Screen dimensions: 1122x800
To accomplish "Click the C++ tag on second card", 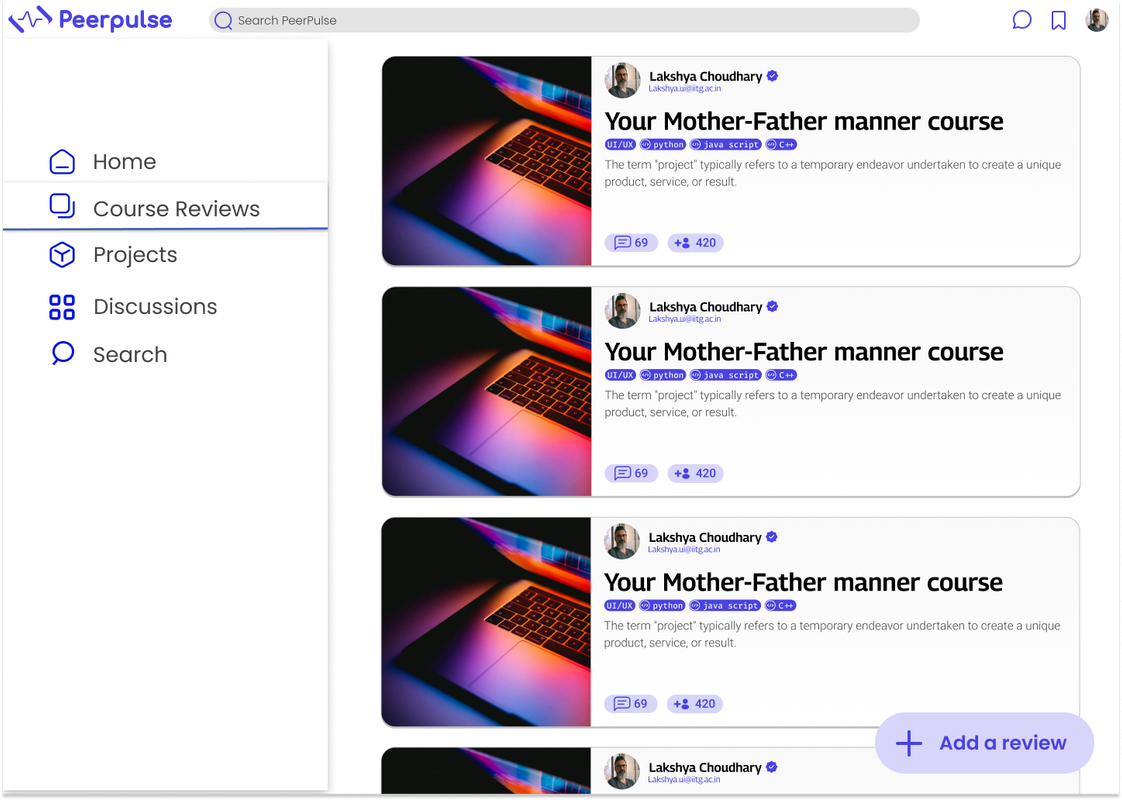I will pyautogui.click(x=781, y=375).
